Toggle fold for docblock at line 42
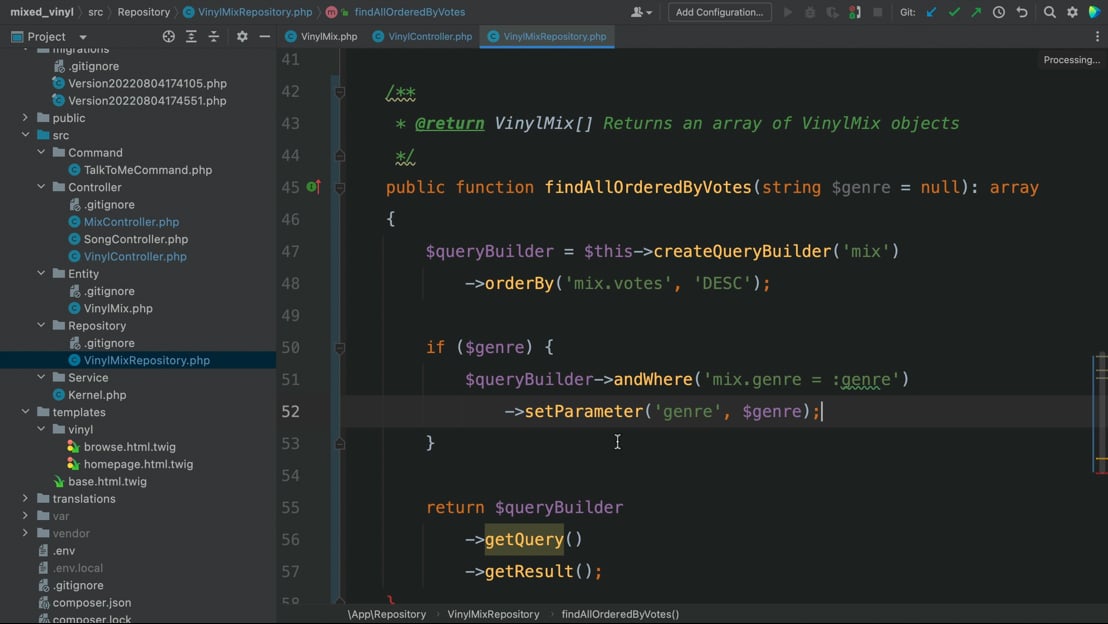This screenshot has width=1108, height=624. tap(340, 91)
